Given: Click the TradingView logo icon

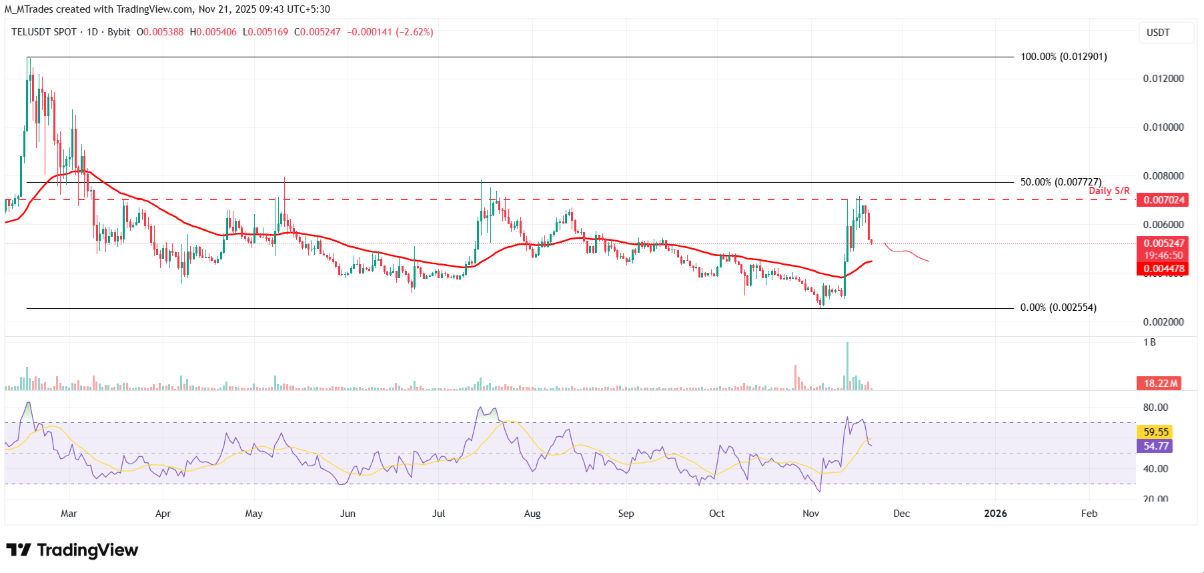Looking at the screenshot, I should [19, 550].
